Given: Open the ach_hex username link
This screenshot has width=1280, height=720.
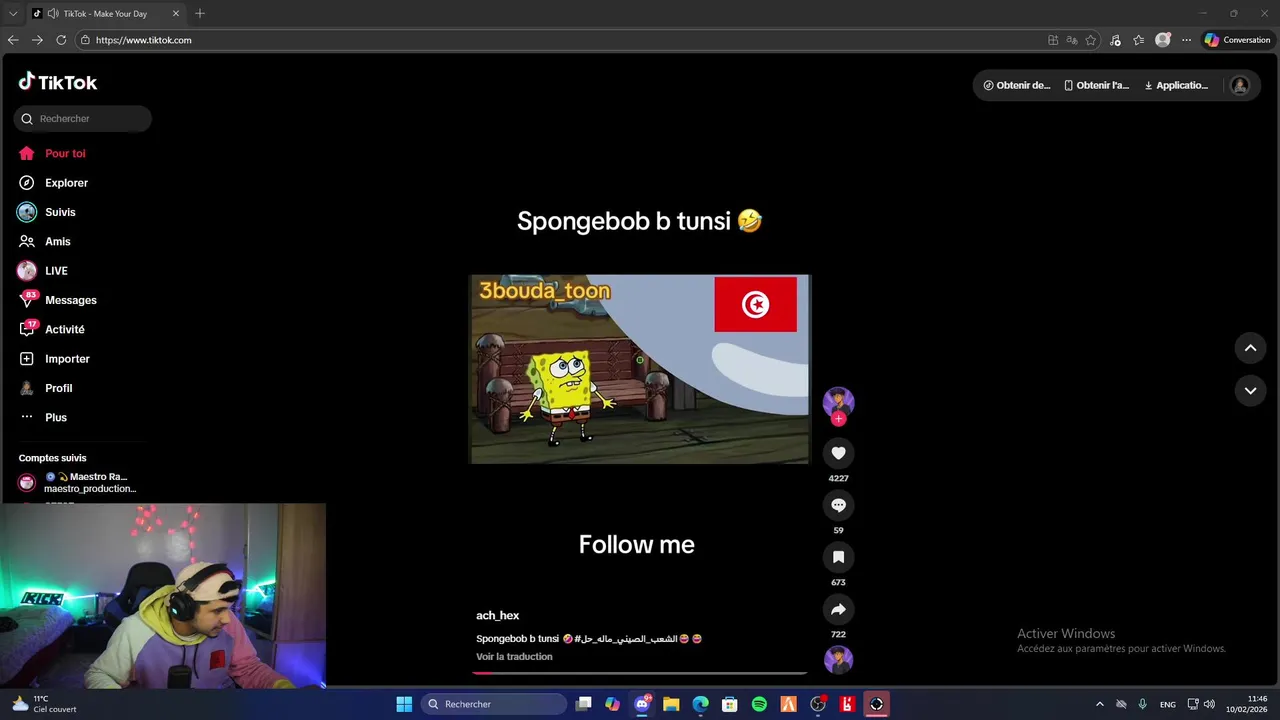Looking at the screenshot, I should click(x=497, y=616).
